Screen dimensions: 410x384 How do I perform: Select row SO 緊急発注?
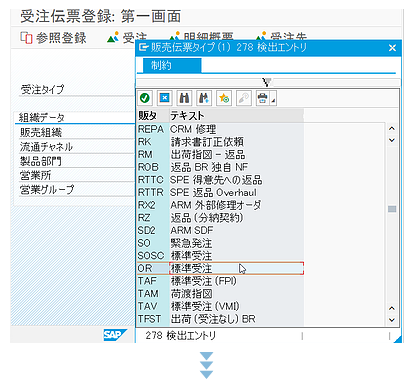(220, 243)
